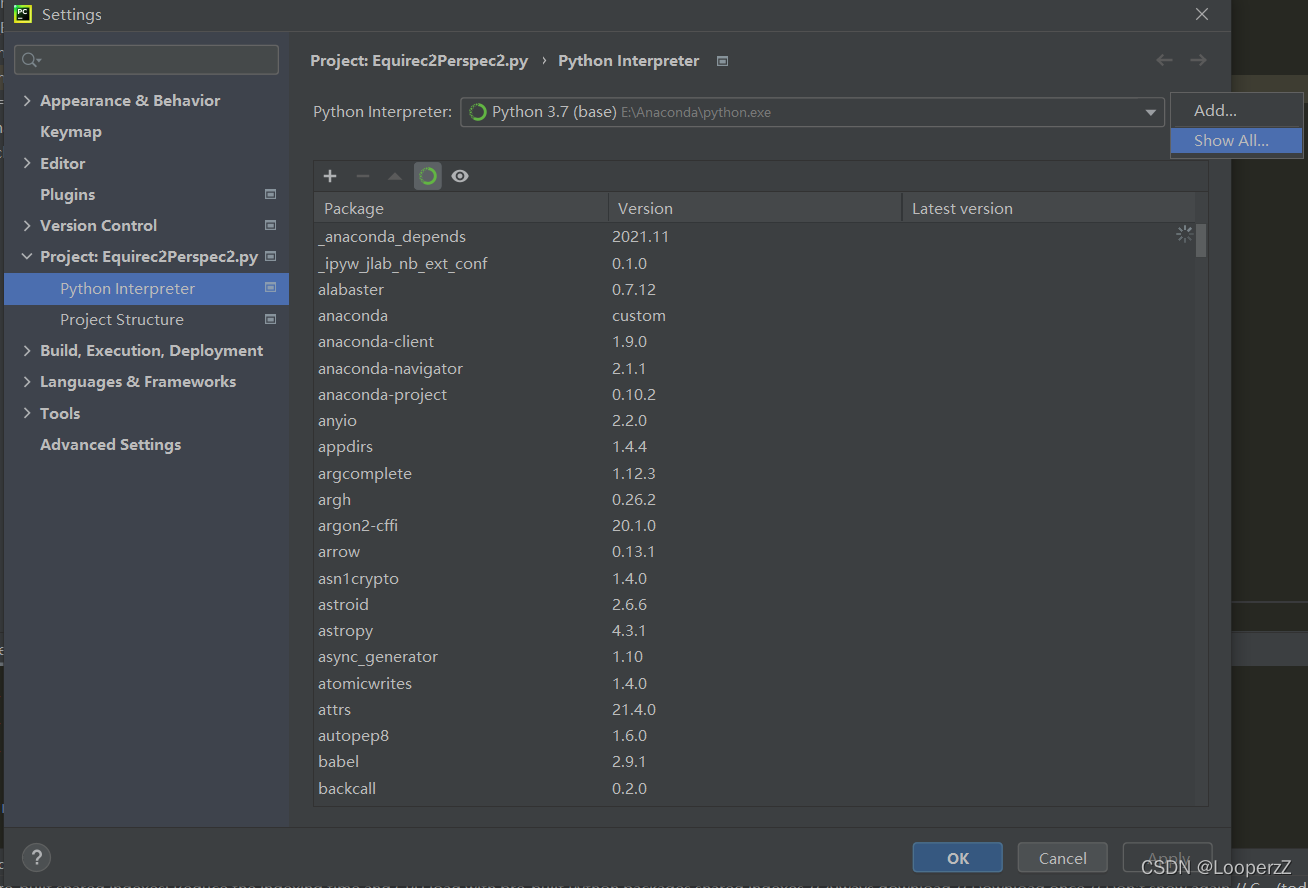
Task: Toggle the show early releases eye icon
Action: click(460, 176)
